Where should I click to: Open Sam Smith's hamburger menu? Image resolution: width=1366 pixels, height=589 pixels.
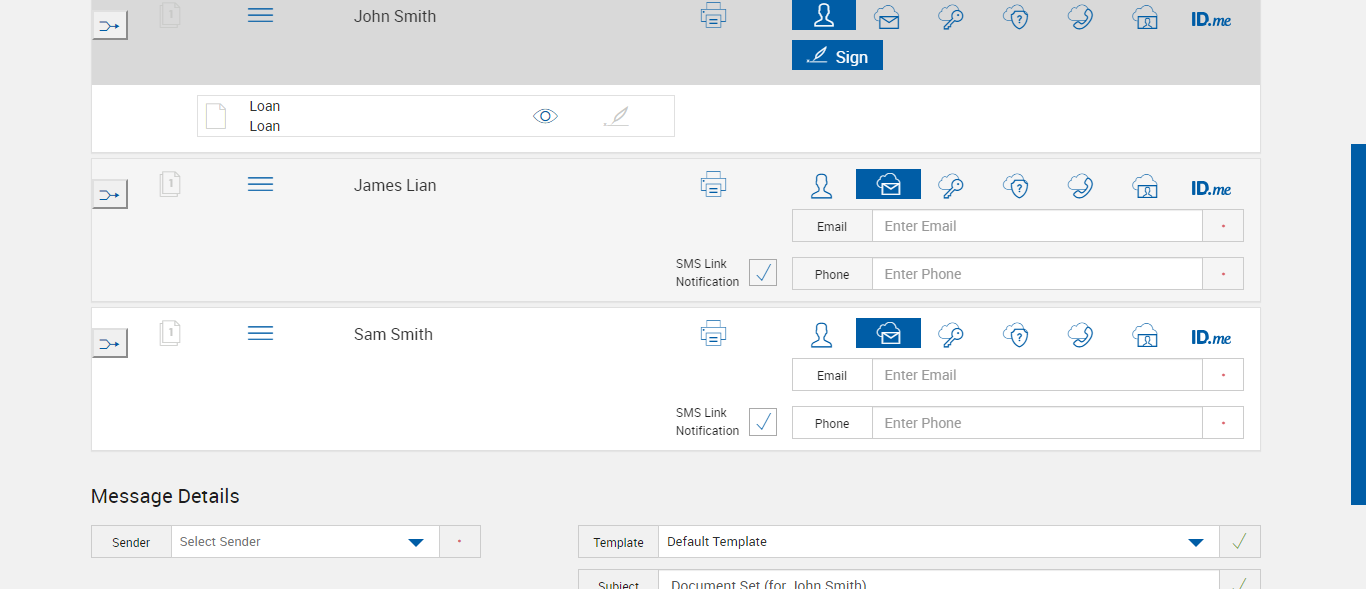coord(260,333)
